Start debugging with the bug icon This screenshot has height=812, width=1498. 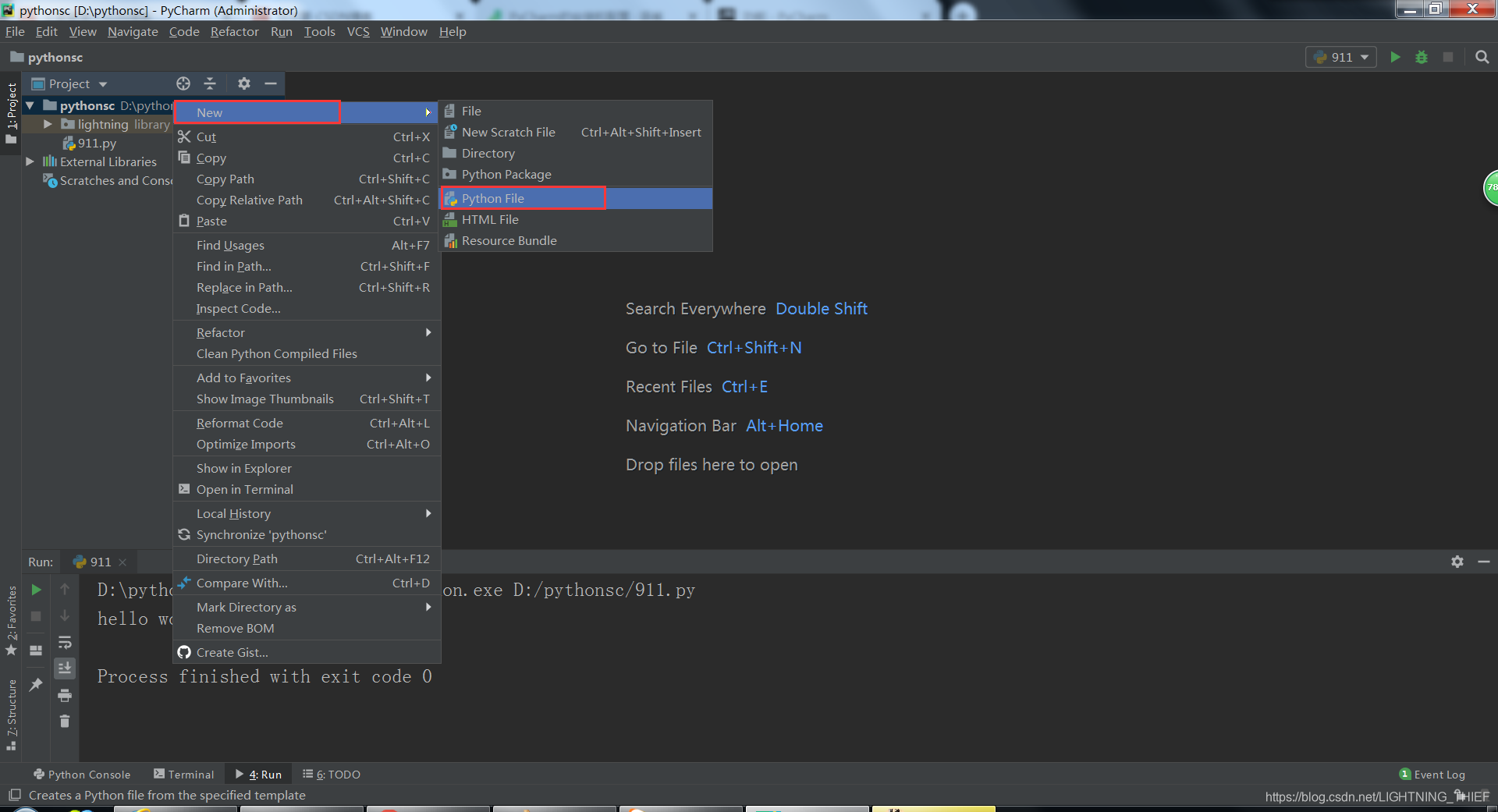click(x=1422, y=57)
